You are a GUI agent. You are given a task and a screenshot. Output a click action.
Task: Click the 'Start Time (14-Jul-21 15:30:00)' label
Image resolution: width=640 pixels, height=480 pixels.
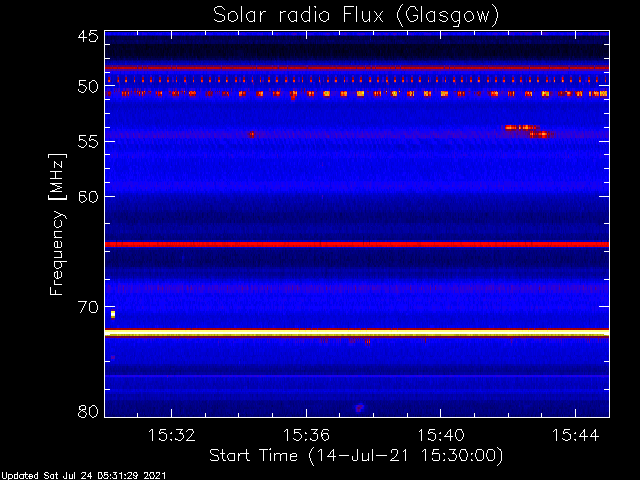[x=356, y=456]
